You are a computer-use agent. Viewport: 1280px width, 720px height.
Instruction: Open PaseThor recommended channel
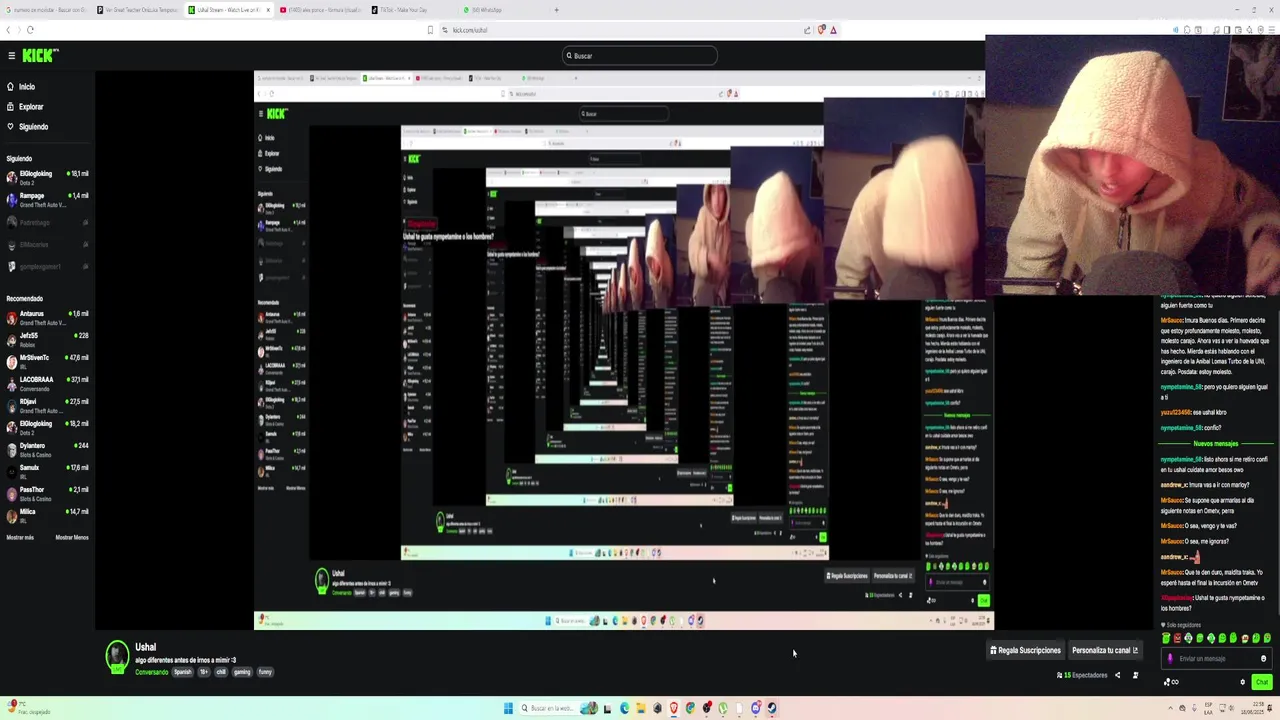click(x=47, y=493)
